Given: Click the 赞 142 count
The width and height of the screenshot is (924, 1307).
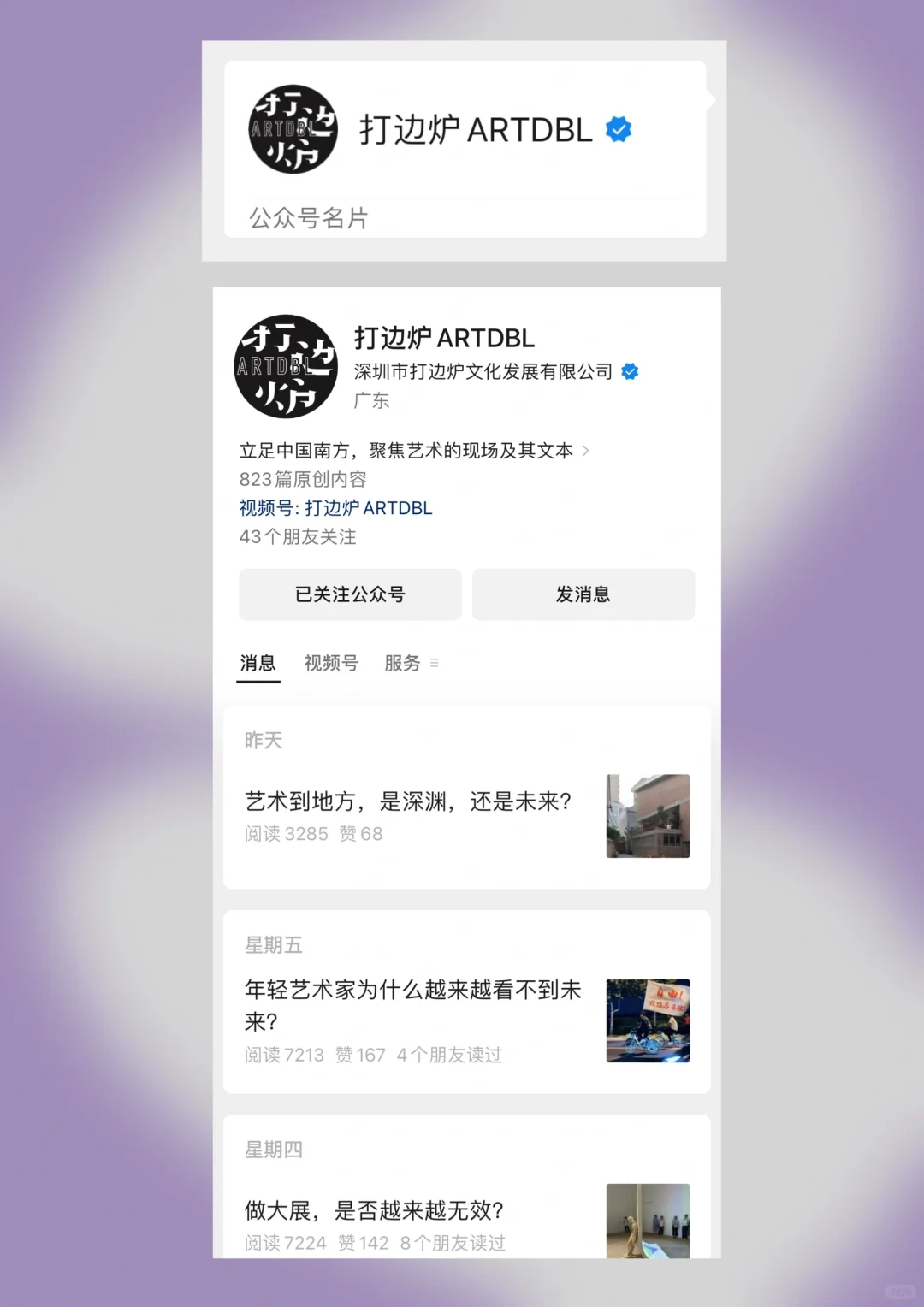Looking at the screenshot, I should click(364, 1243).
